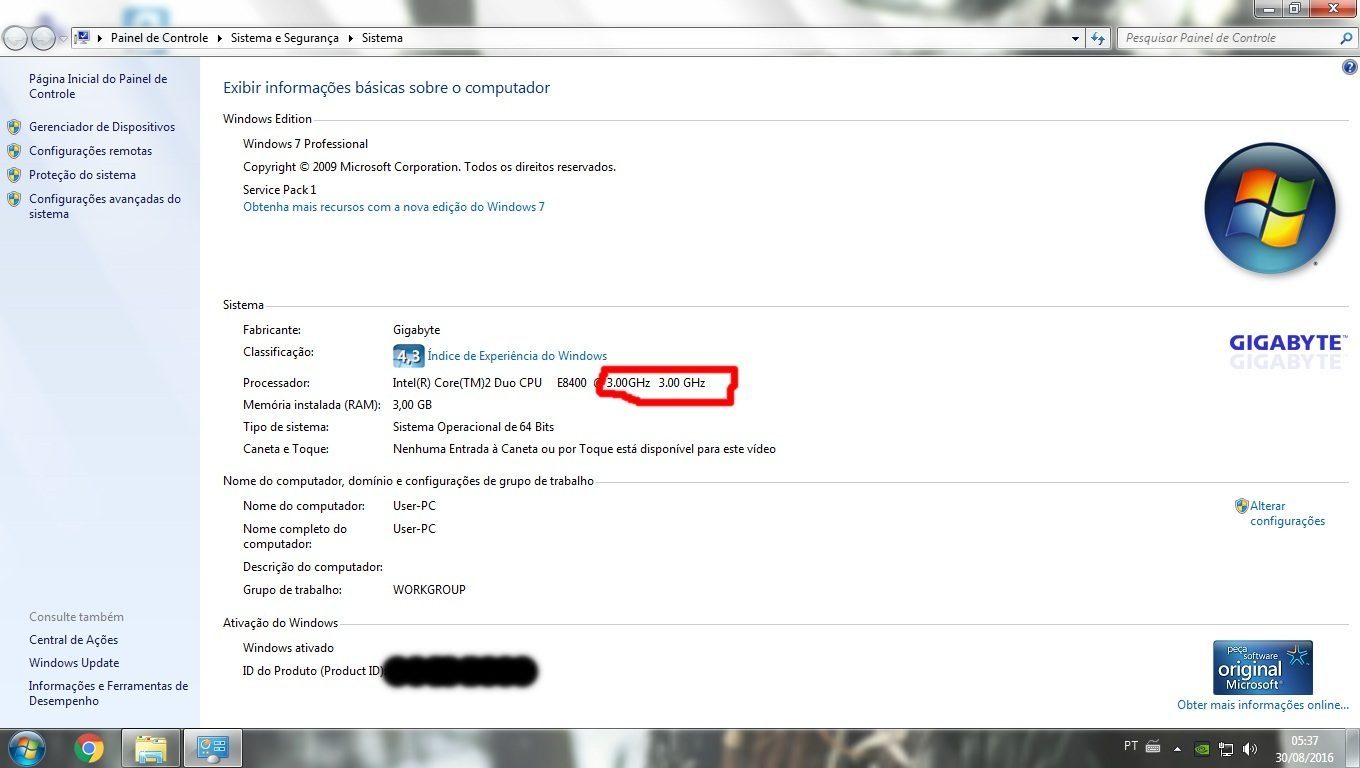The image size is (1360, 768).
Task: Click the Control Panel taskbar button
Action: 213,749
